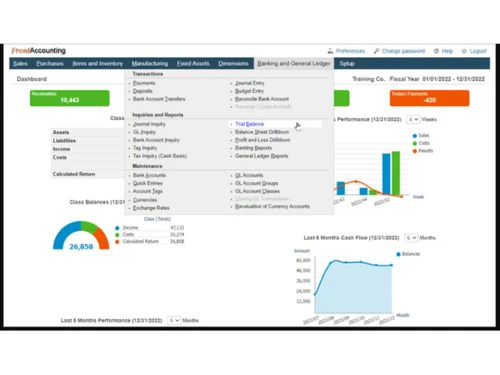The image size is (500, 375).
Task: Open GL Inquiry
Action: 144,132
